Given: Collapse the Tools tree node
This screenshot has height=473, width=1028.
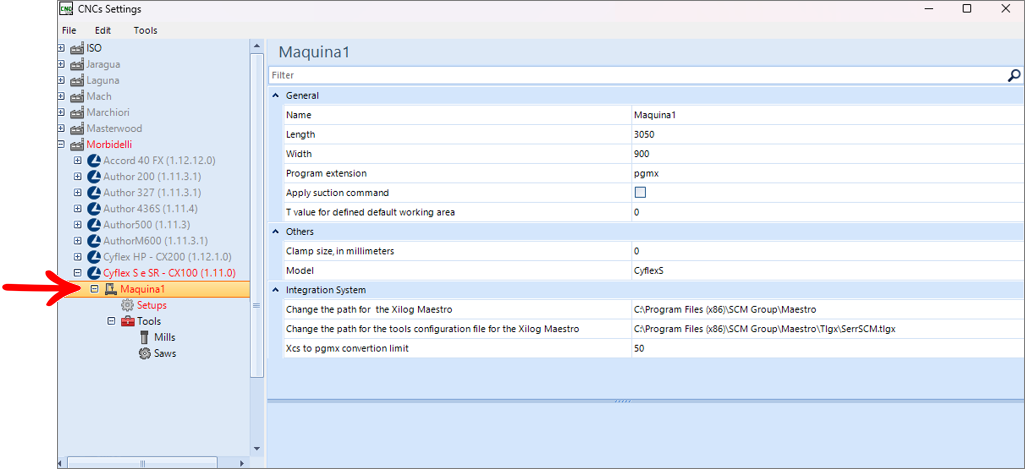Looking at the screenshot, I should [111, 321].
